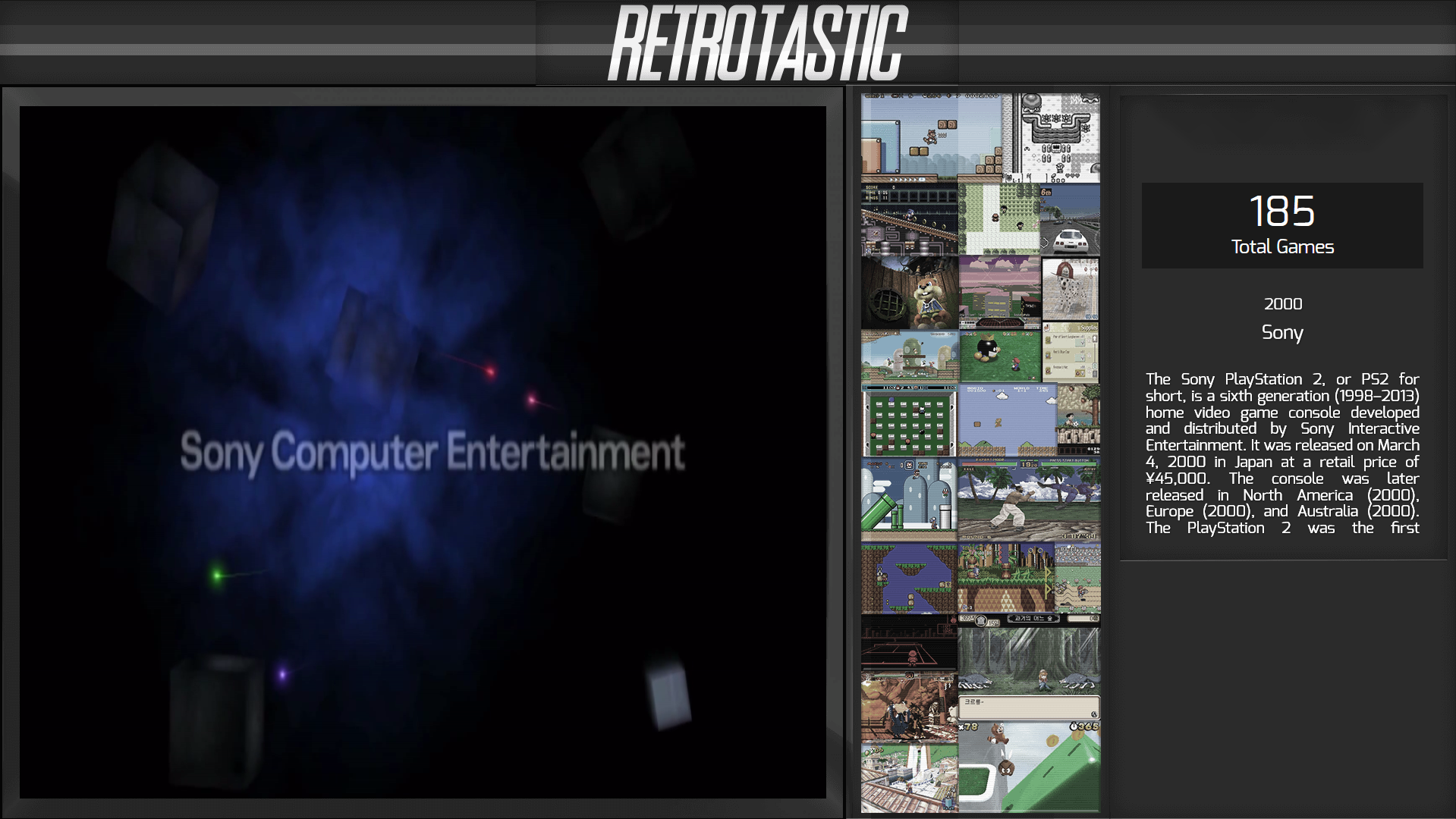Click the Sony Computer Entertainment video preview

(x=423, y=452)
